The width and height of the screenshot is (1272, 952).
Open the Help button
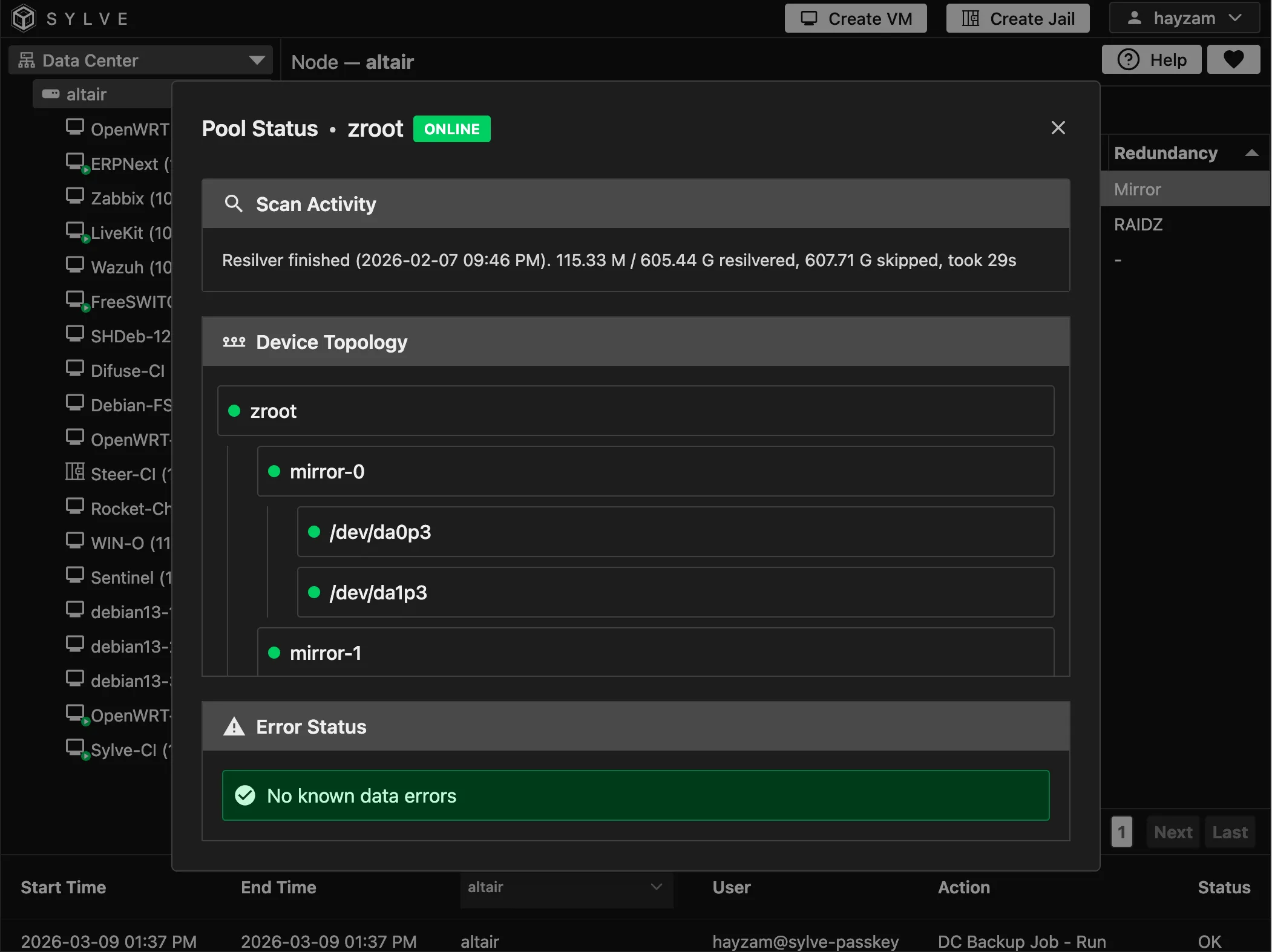point(1151,59)
